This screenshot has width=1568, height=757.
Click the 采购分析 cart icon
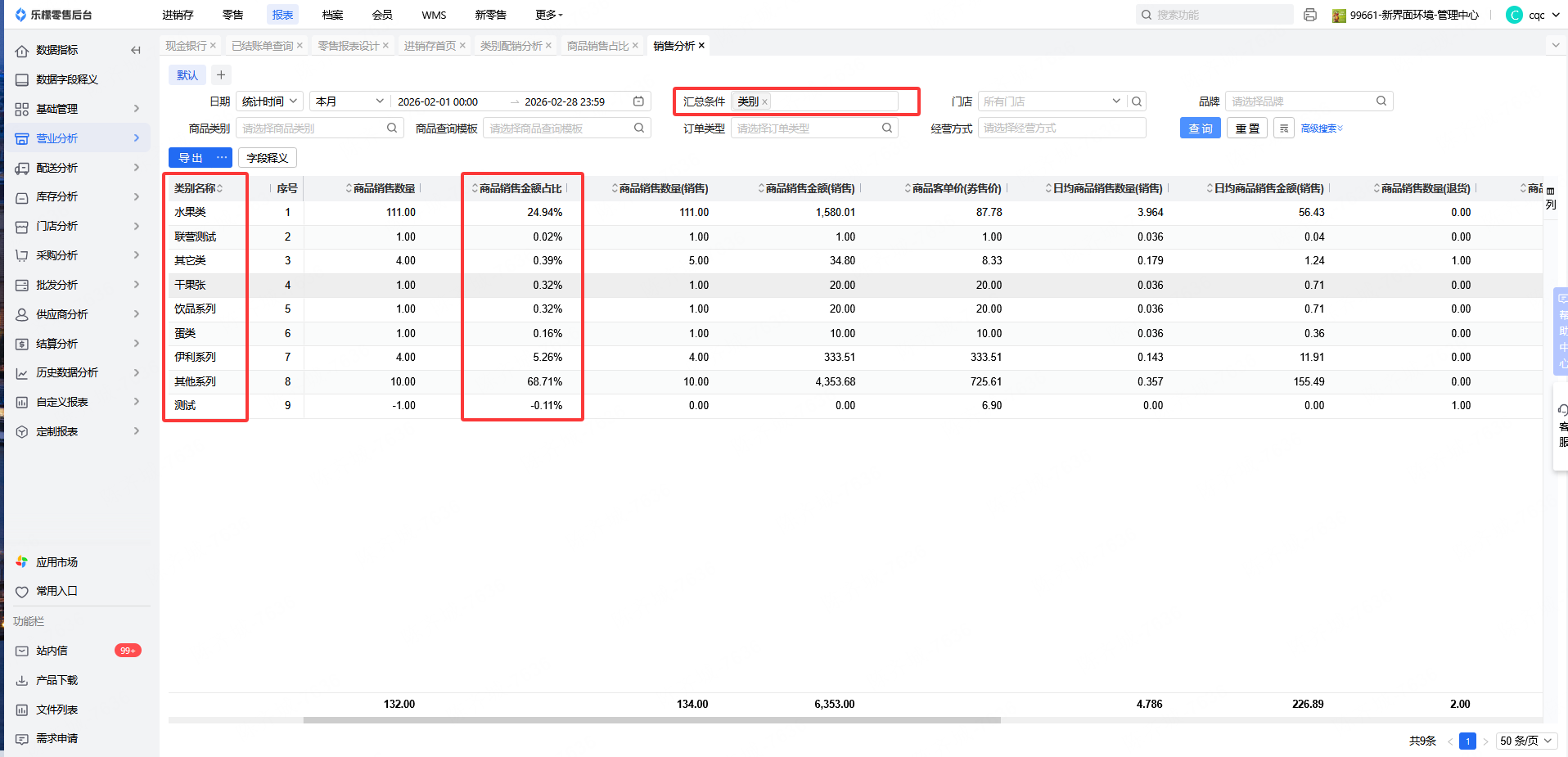[x=22, y=255]
